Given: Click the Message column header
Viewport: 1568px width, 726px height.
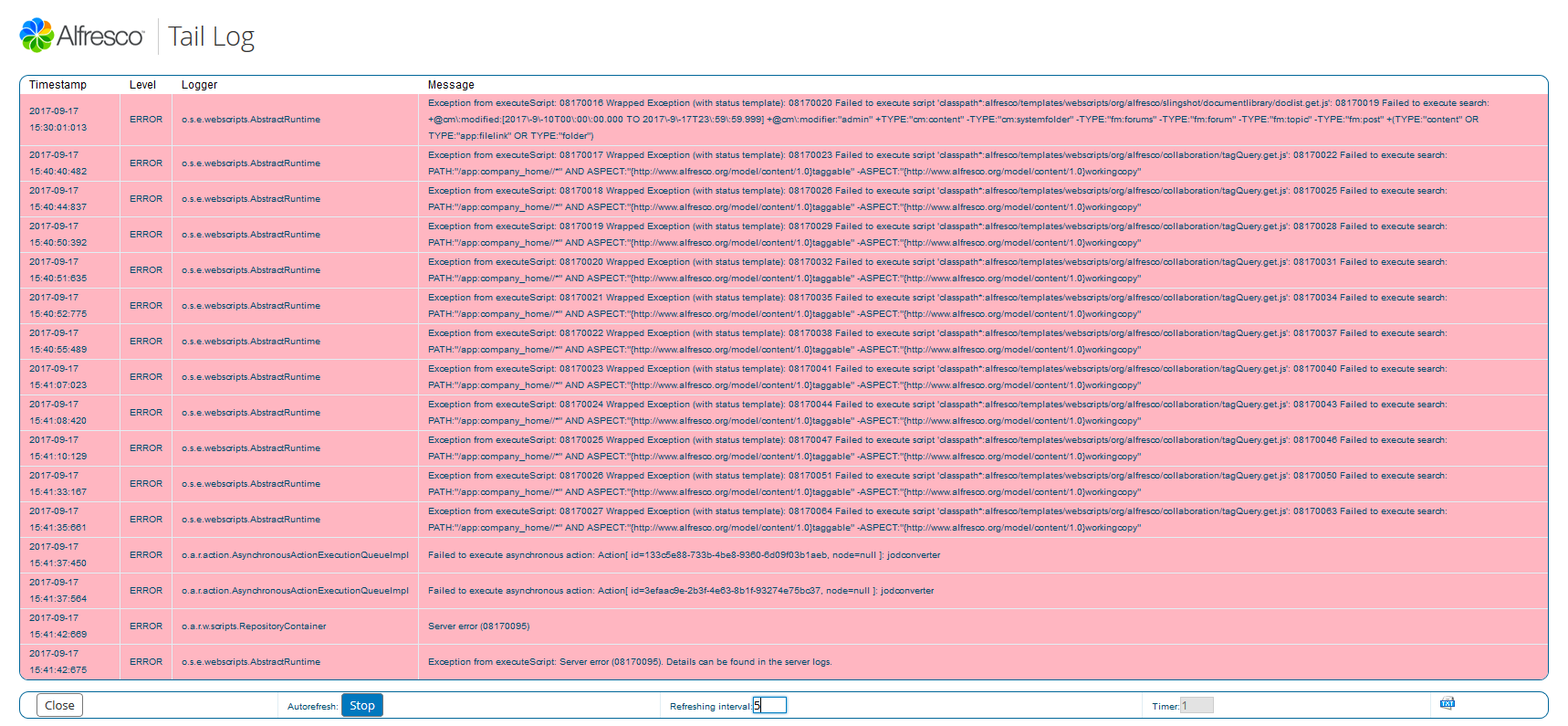Looking at the screenshot, I should pos(451,85).
